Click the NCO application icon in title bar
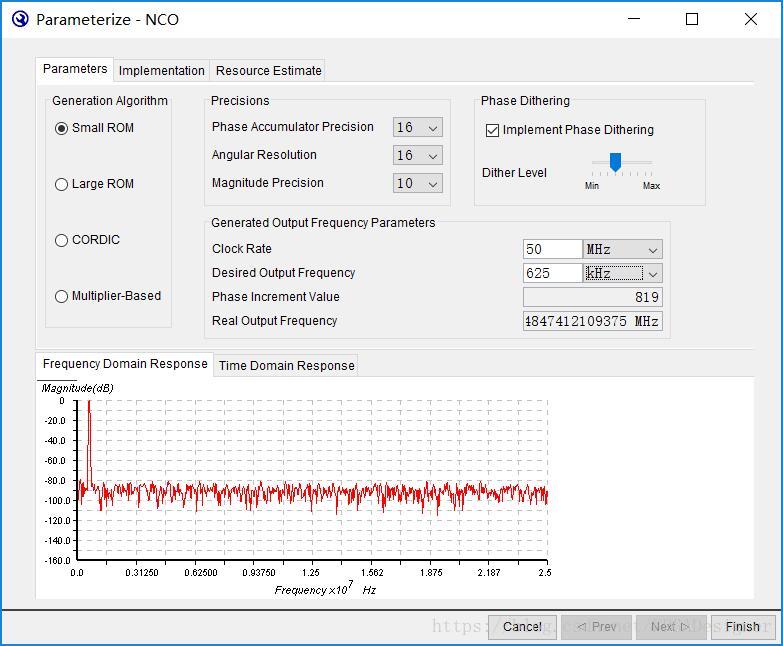 [x=20, y=19]
